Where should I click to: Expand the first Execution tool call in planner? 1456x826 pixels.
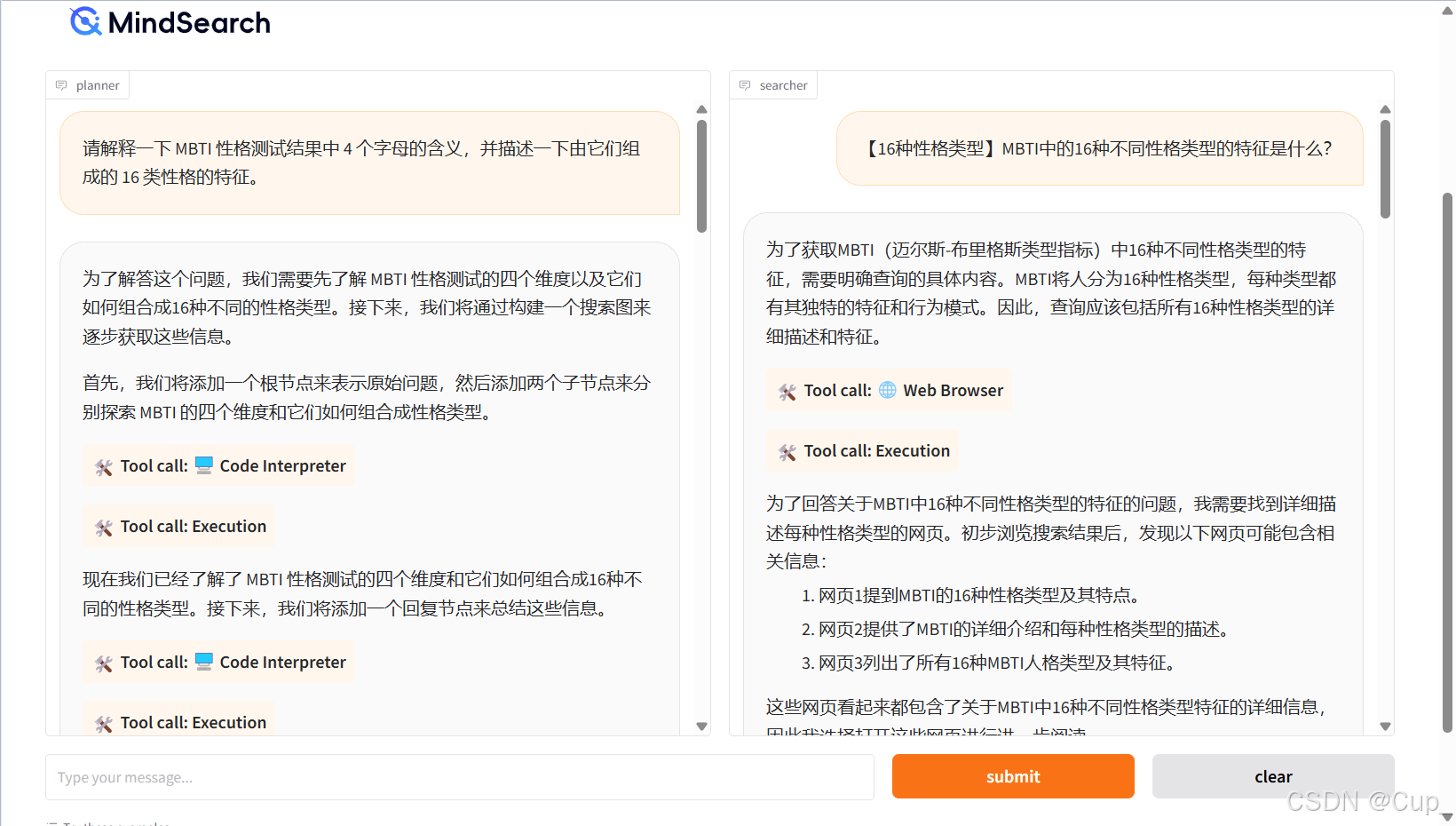click(x=178, y=526)
